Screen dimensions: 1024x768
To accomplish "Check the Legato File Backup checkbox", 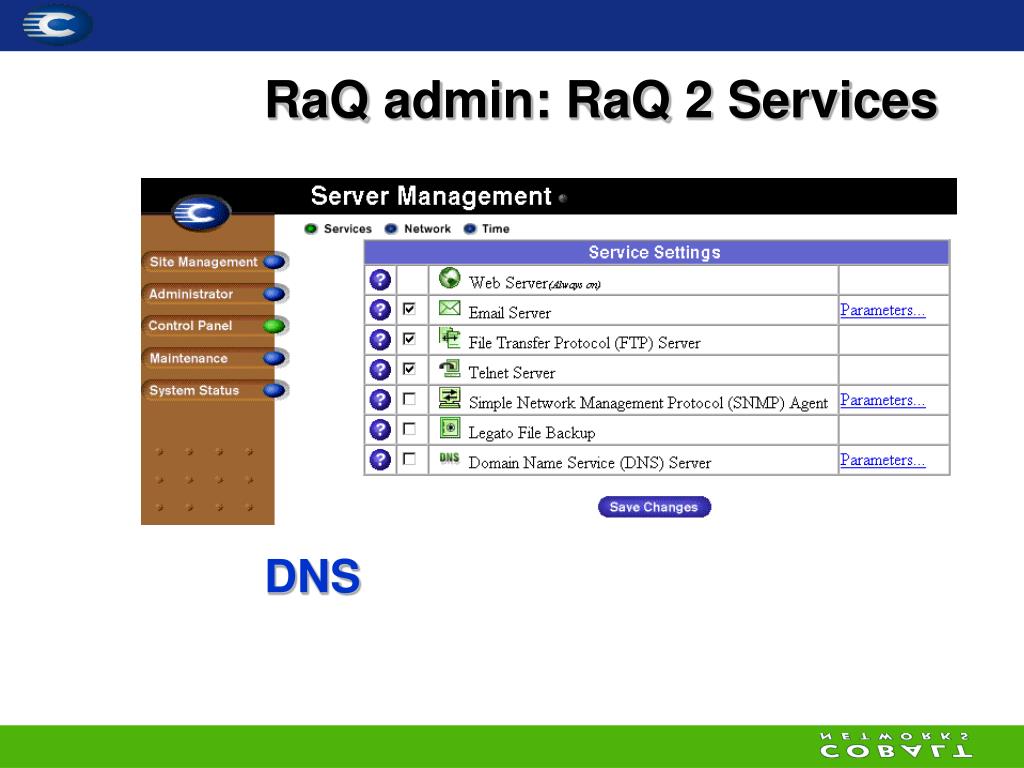I will 409,428.
